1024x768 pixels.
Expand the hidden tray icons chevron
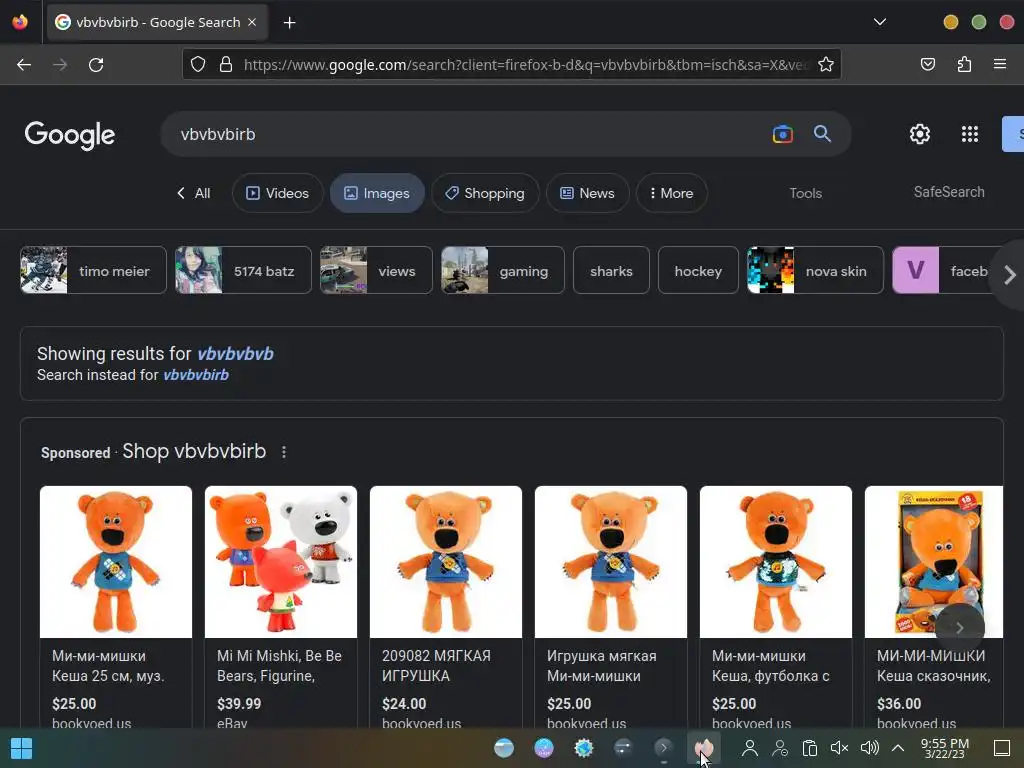pyautogui.click(x=898, y=748)
